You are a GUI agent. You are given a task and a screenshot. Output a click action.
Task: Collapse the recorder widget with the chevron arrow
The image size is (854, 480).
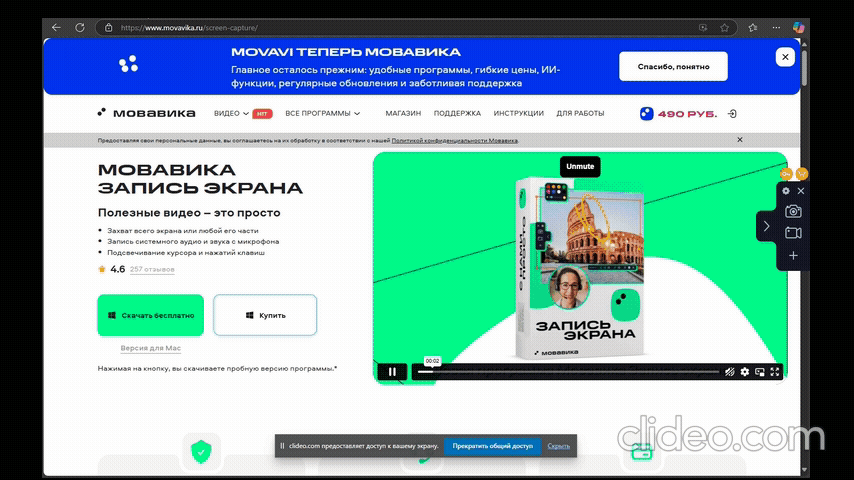click(x=766, y=226)
